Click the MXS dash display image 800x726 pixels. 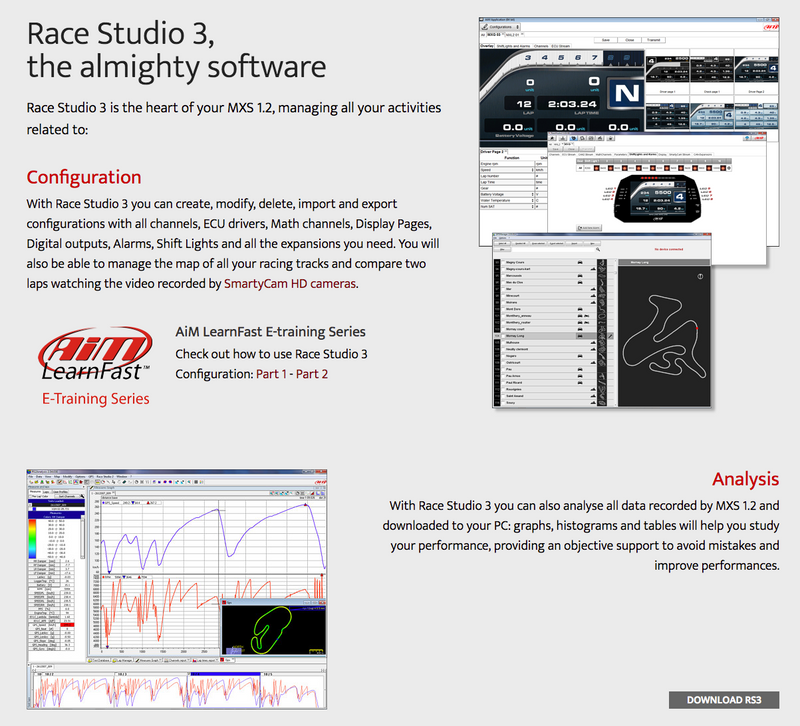657,198
